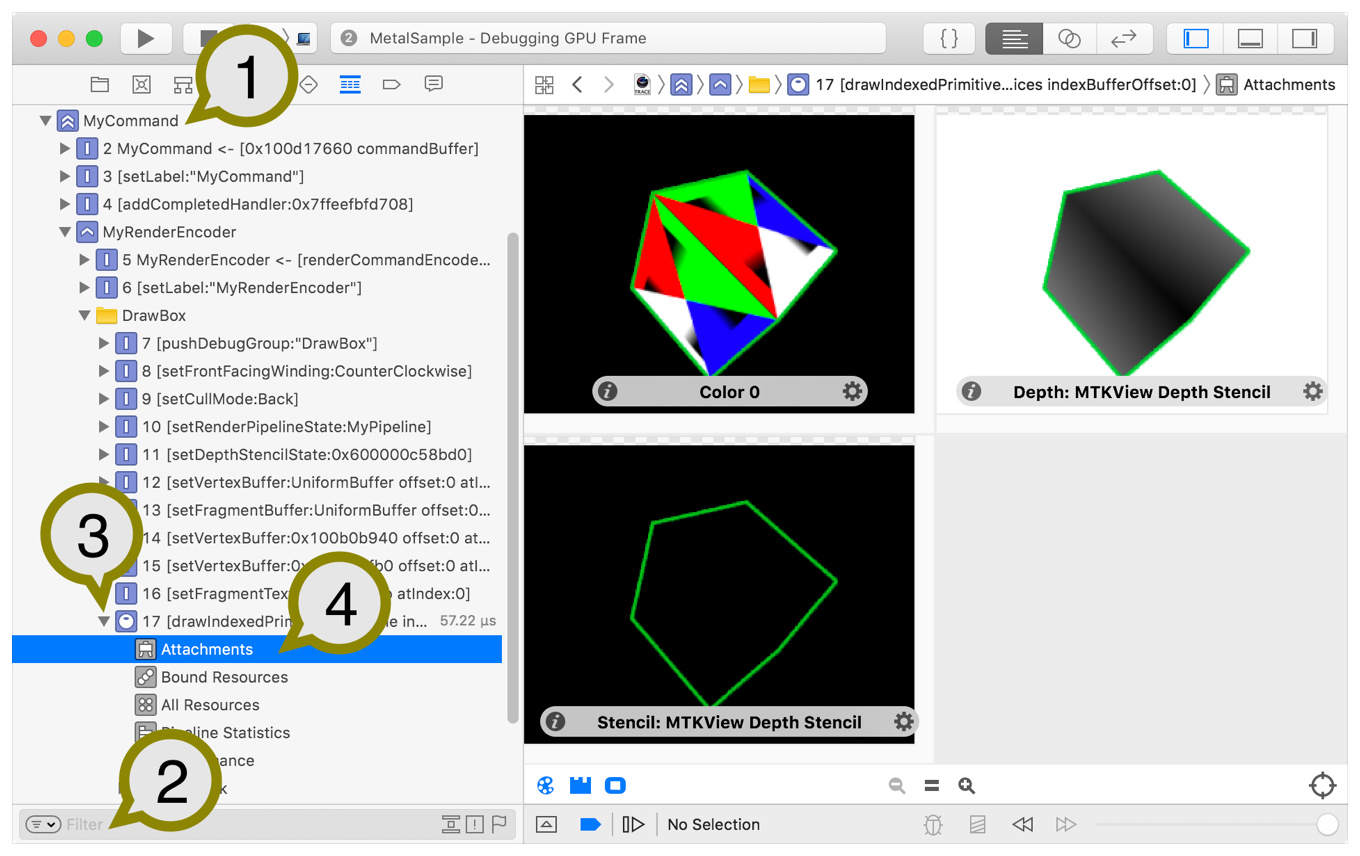Open settings gear for Depth attachment

pyautogui.click(x=1313, y=392)
